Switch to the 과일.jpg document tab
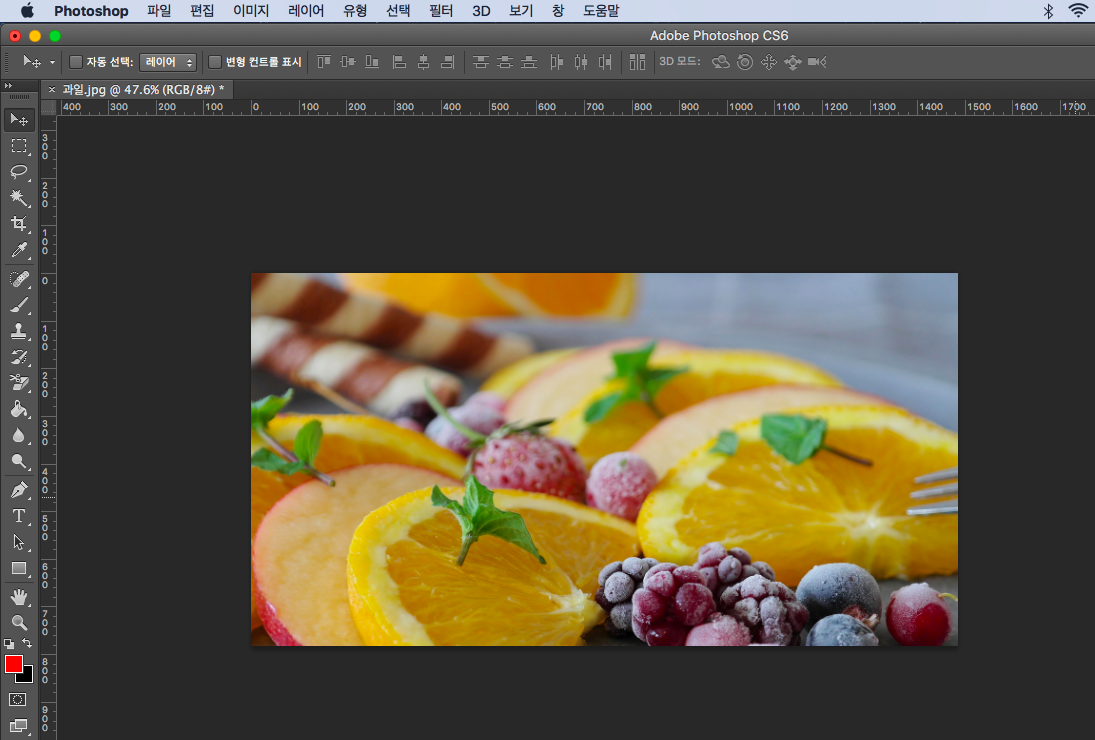The width and height of the screenshot is (1095, 740). click(143, 89)
